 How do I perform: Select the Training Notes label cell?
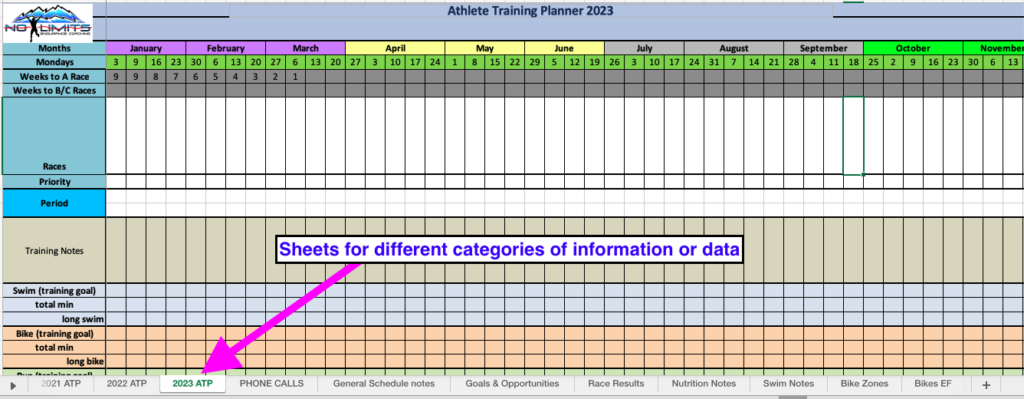[54, 250]
